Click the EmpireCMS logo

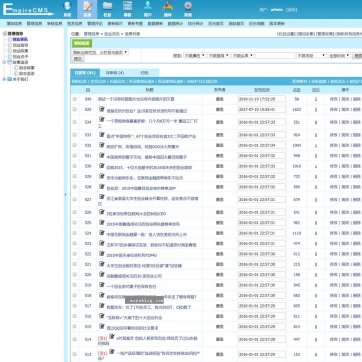[x=28, y=9]
